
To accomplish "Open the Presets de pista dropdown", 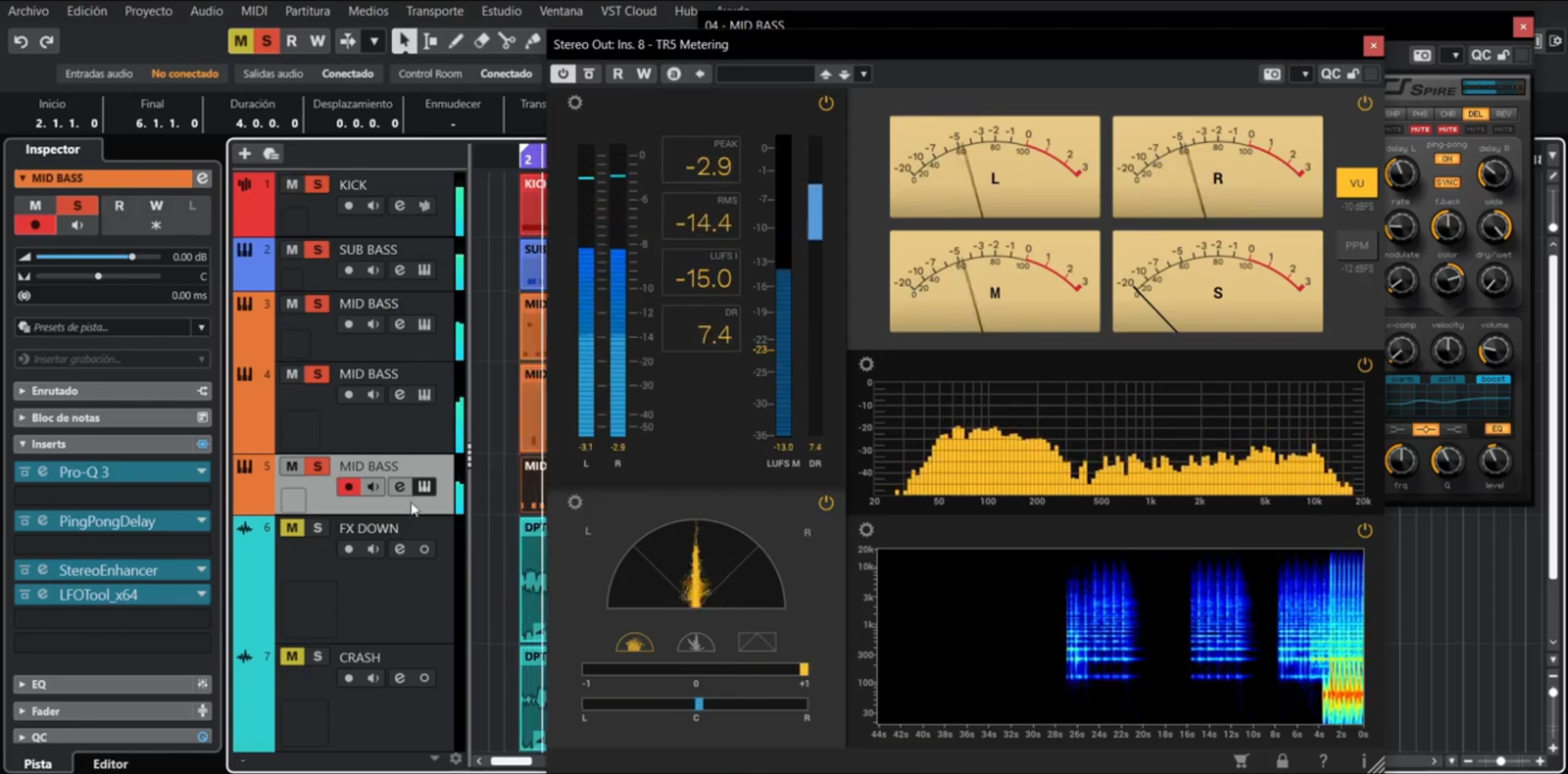I will [x=201, y=327].
